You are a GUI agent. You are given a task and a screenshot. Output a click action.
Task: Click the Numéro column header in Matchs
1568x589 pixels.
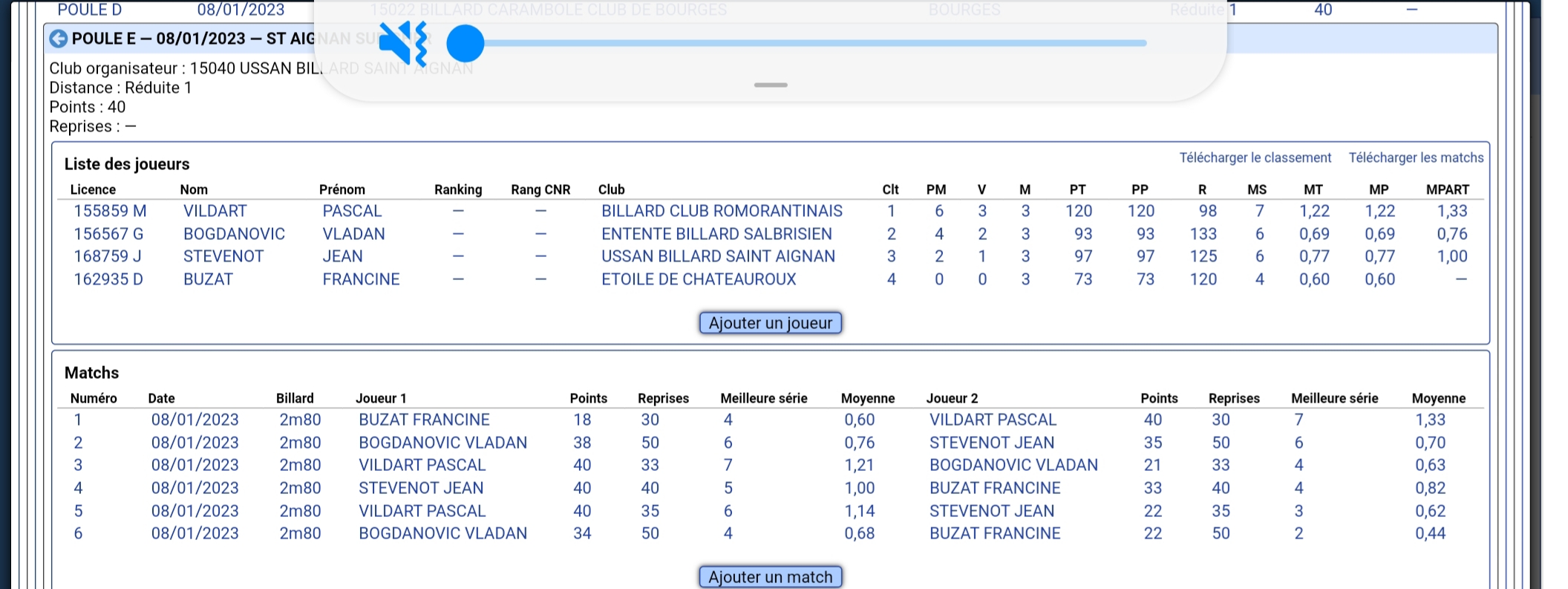click(x=94, y=398)
